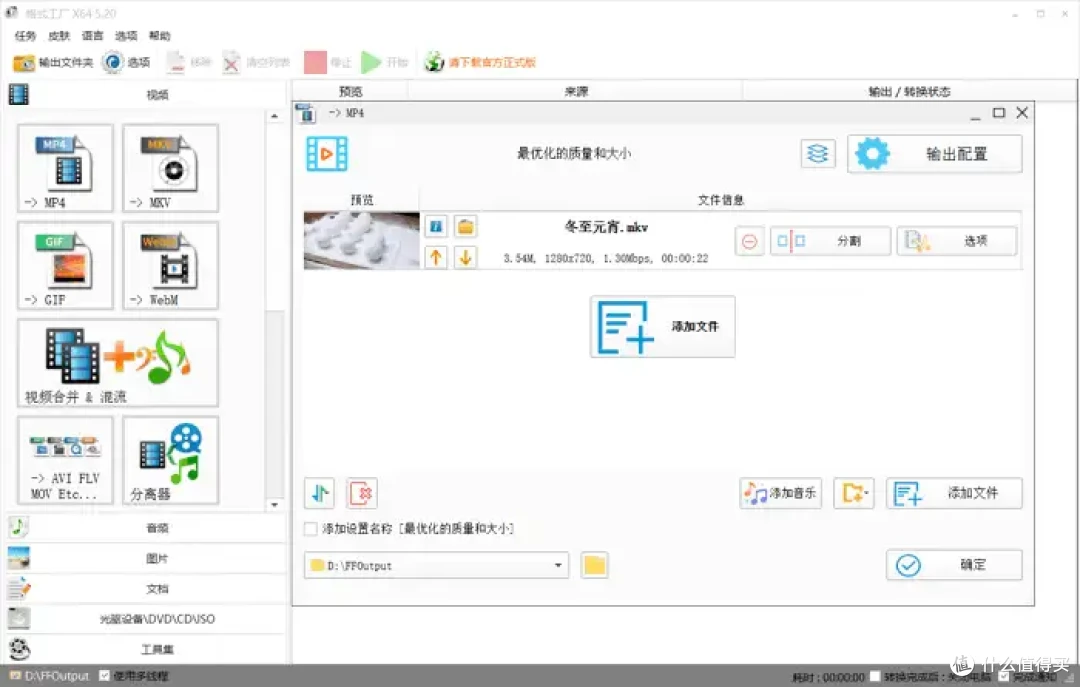Move 冬至元宵.mkv down with the down arrow

click(466, 257)
